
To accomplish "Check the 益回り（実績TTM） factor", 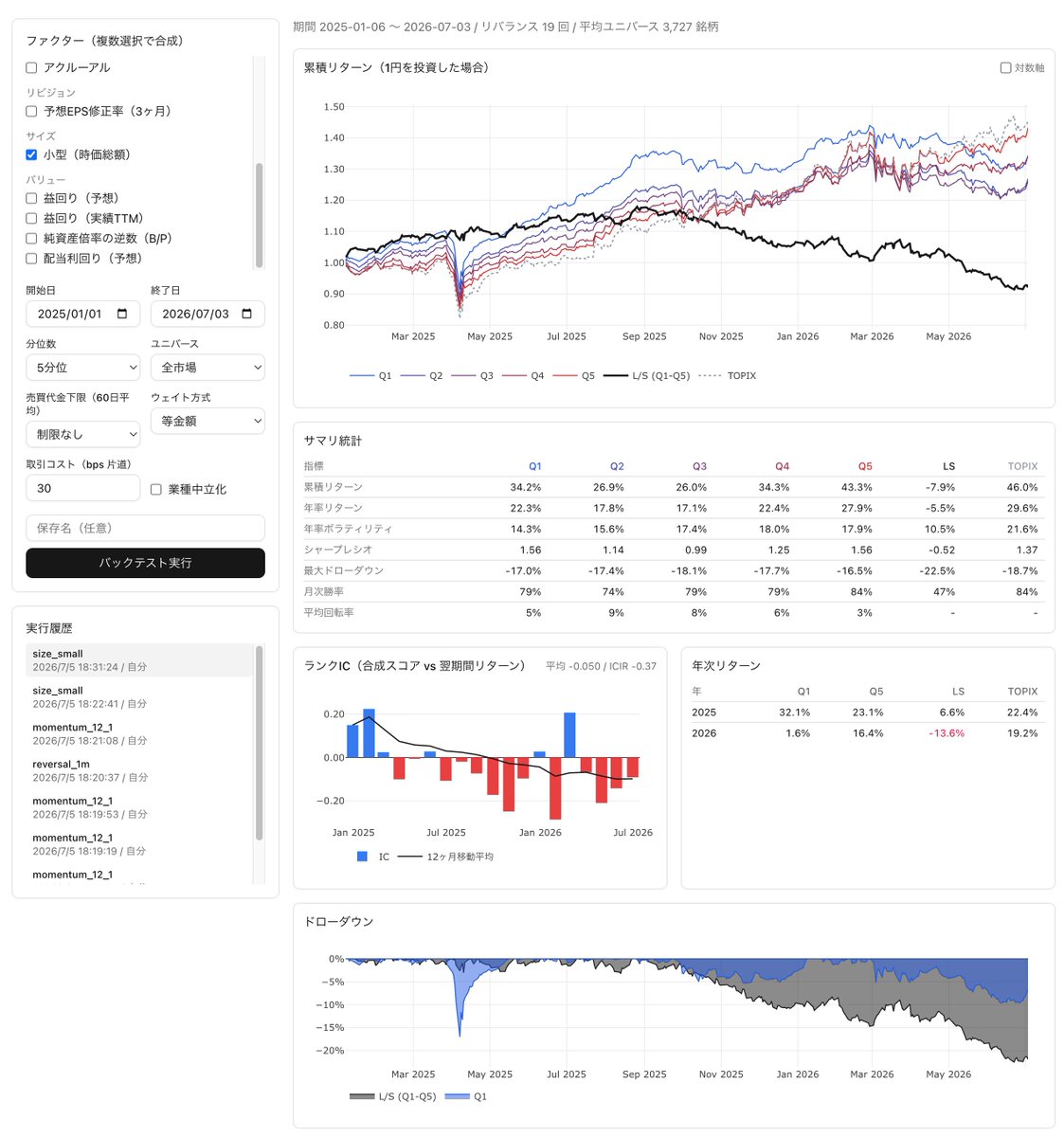I will (31, 218).
